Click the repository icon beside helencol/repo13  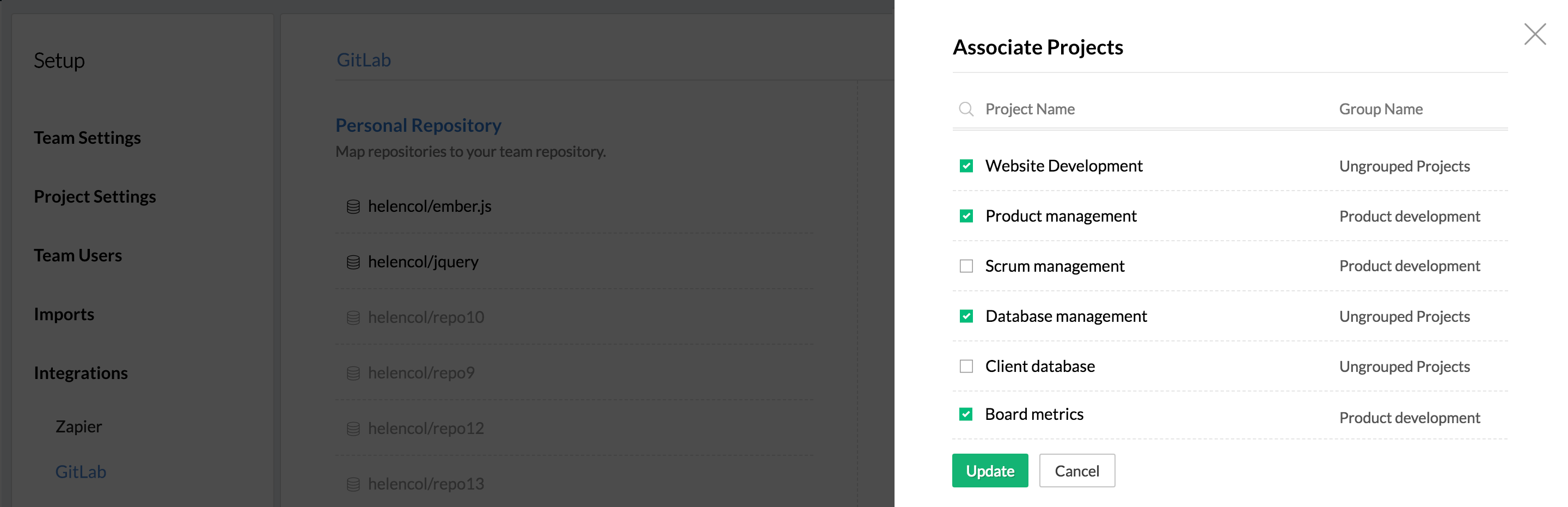353,485
